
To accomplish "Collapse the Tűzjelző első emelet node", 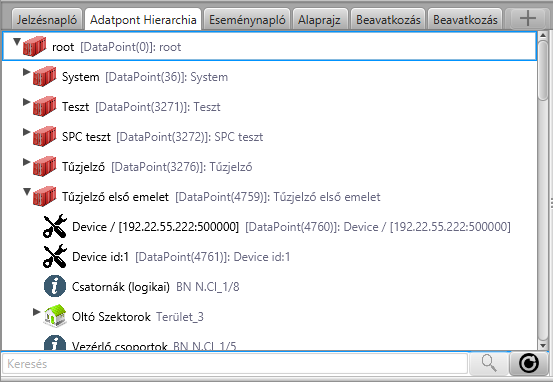I will 27,192.
